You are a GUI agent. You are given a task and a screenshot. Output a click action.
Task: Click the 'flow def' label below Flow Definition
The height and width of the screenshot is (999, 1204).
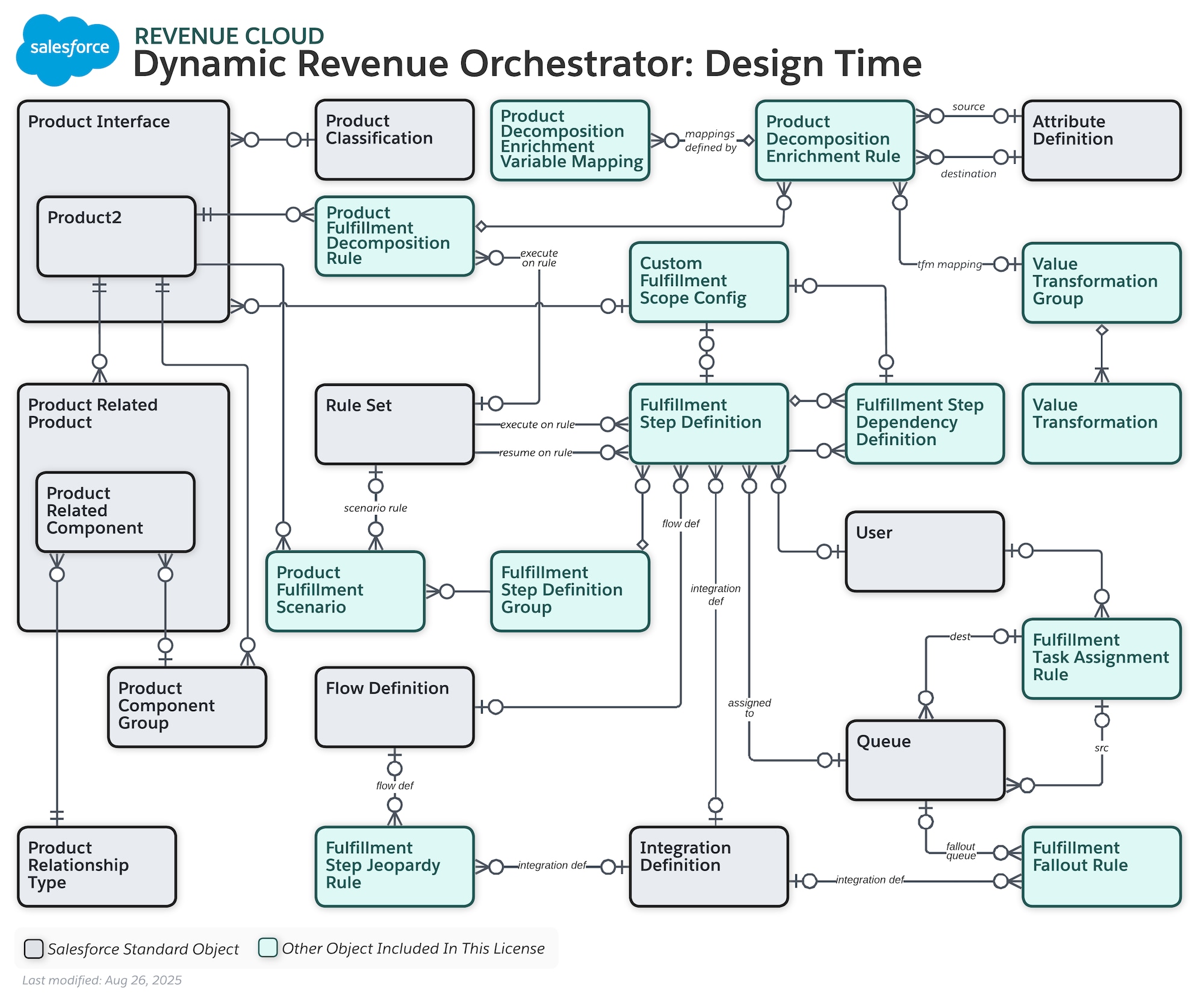coord(395,786)
